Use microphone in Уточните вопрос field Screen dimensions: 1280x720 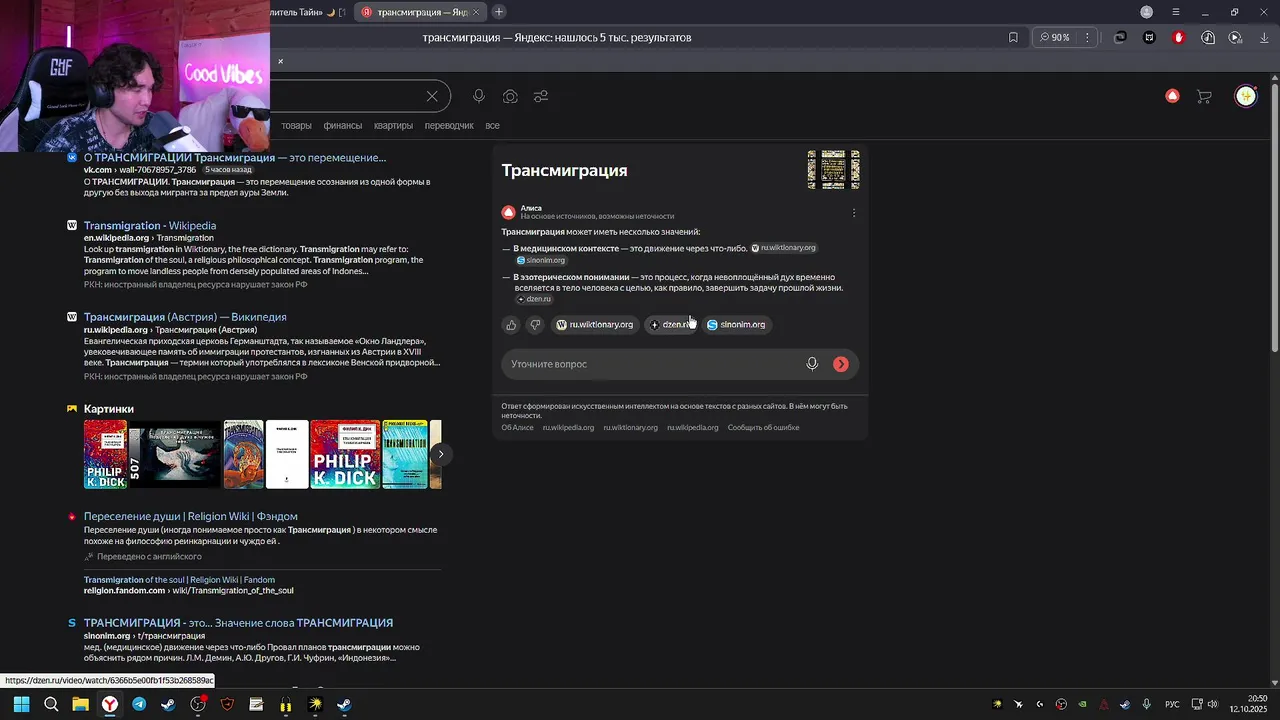point(812,364)
